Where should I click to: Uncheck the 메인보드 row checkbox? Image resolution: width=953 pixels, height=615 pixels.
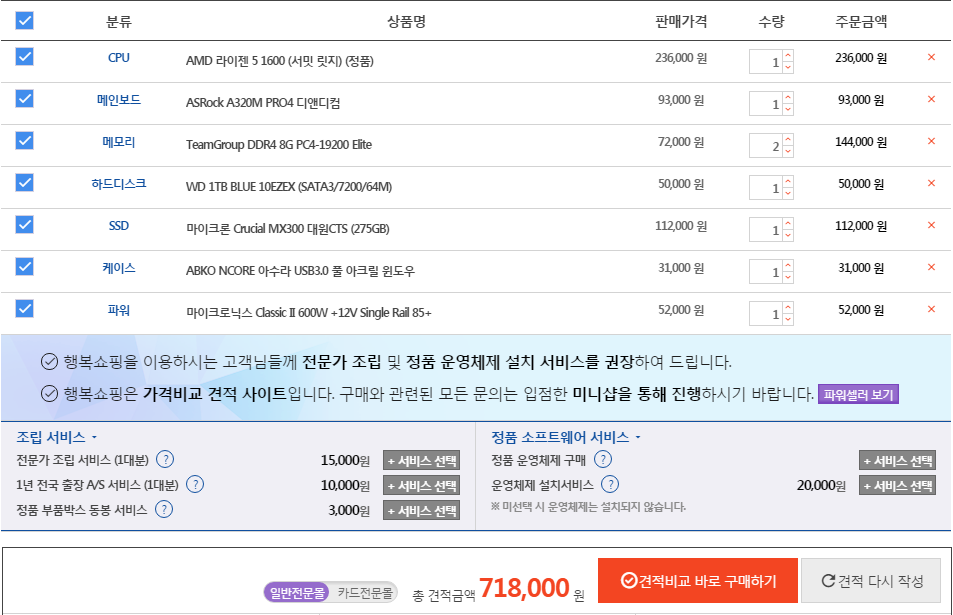click(x=25, y=99)
